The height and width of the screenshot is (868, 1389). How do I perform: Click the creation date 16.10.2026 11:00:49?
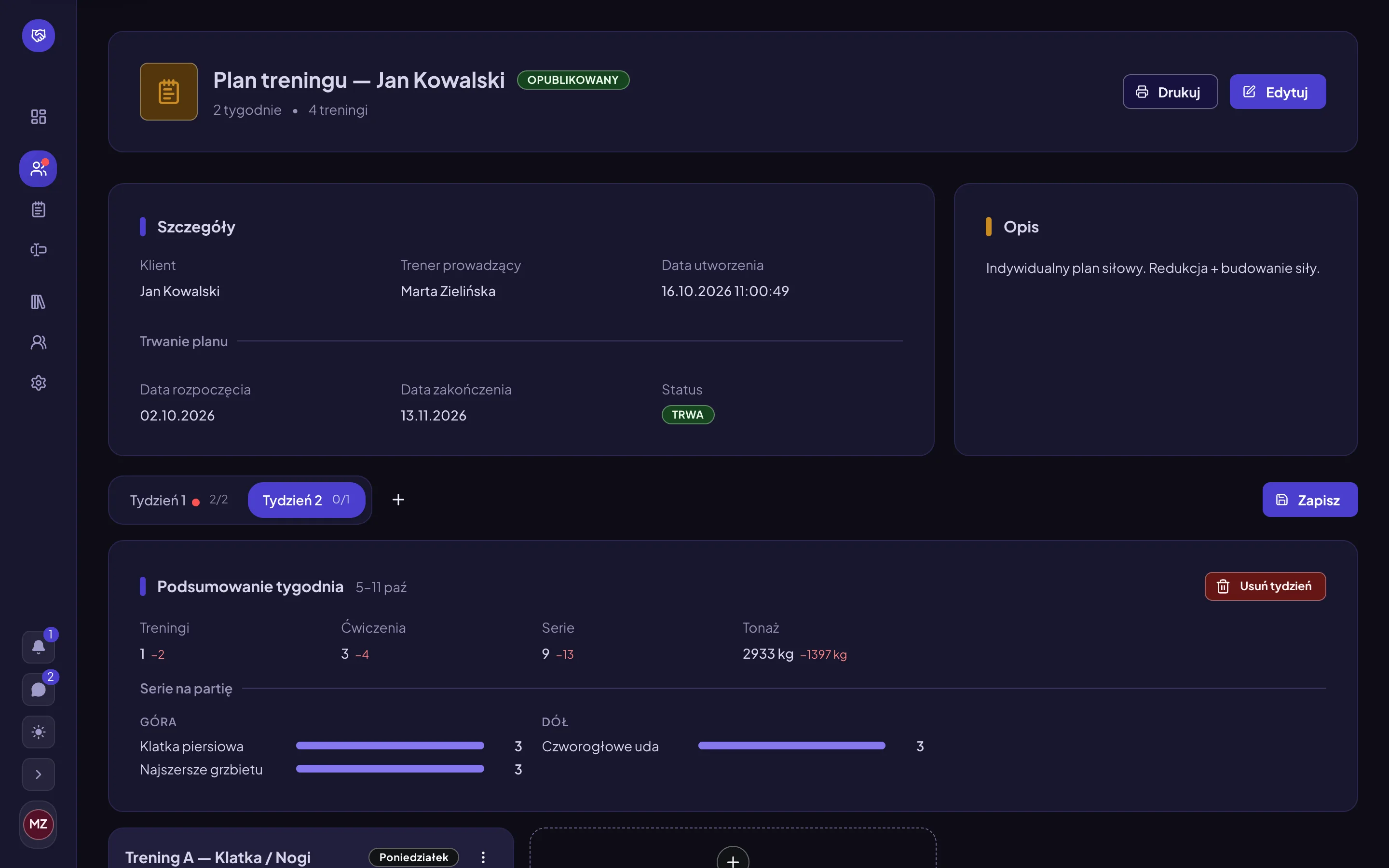[725, 291]
